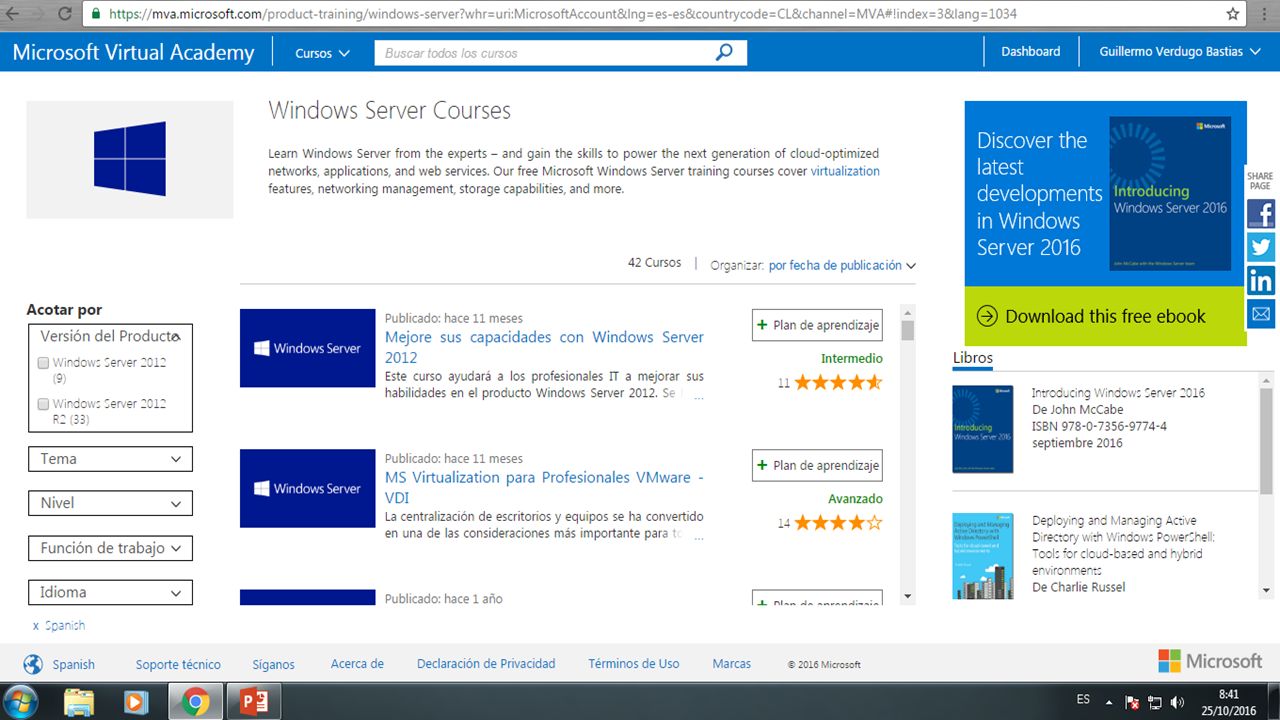Screen dimensions: 1280x720
Task: Open Términos de Uso footer link
Action: pos(633,664)
